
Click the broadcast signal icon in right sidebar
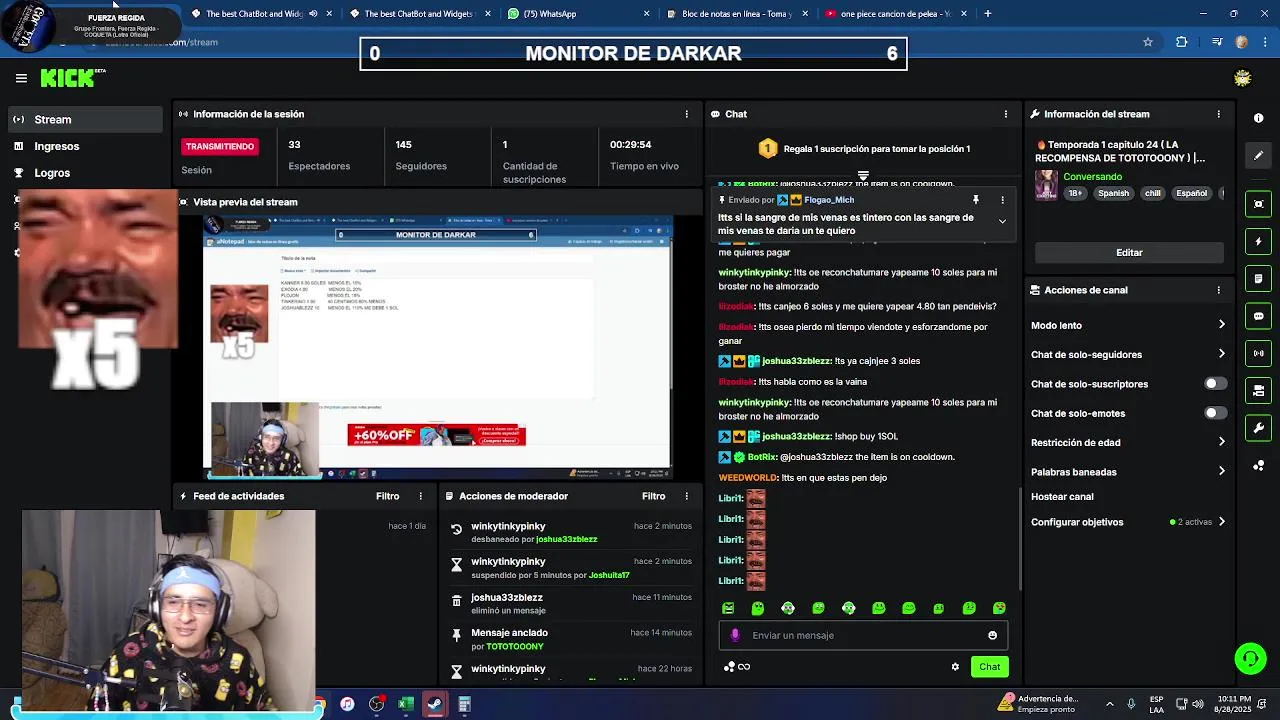pyautogui.click(x=1258, y=353)
